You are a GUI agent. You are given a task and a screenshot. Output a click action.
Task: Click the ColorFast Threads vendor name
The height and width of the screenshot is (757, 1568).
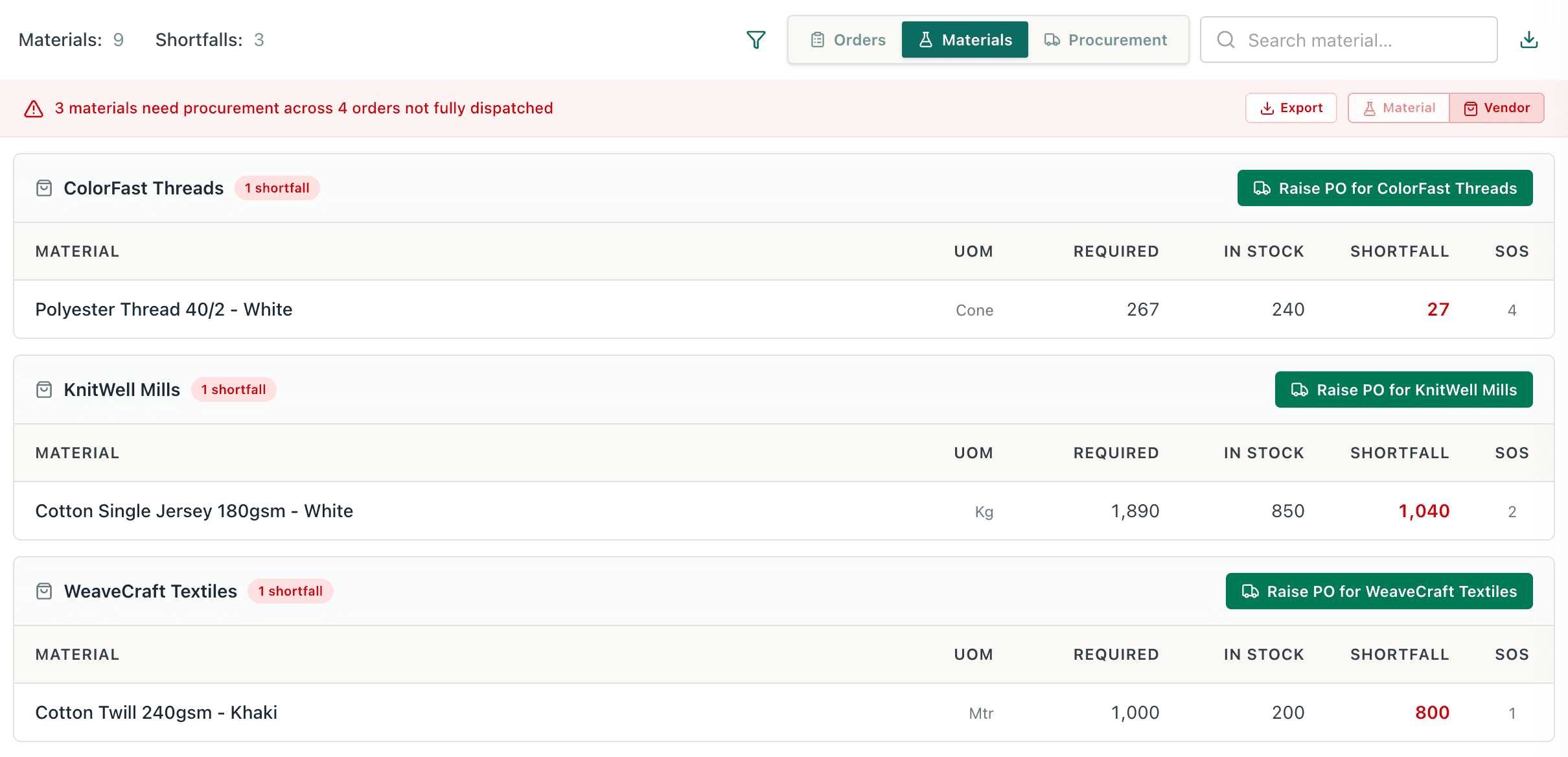(x=144, y=189)
